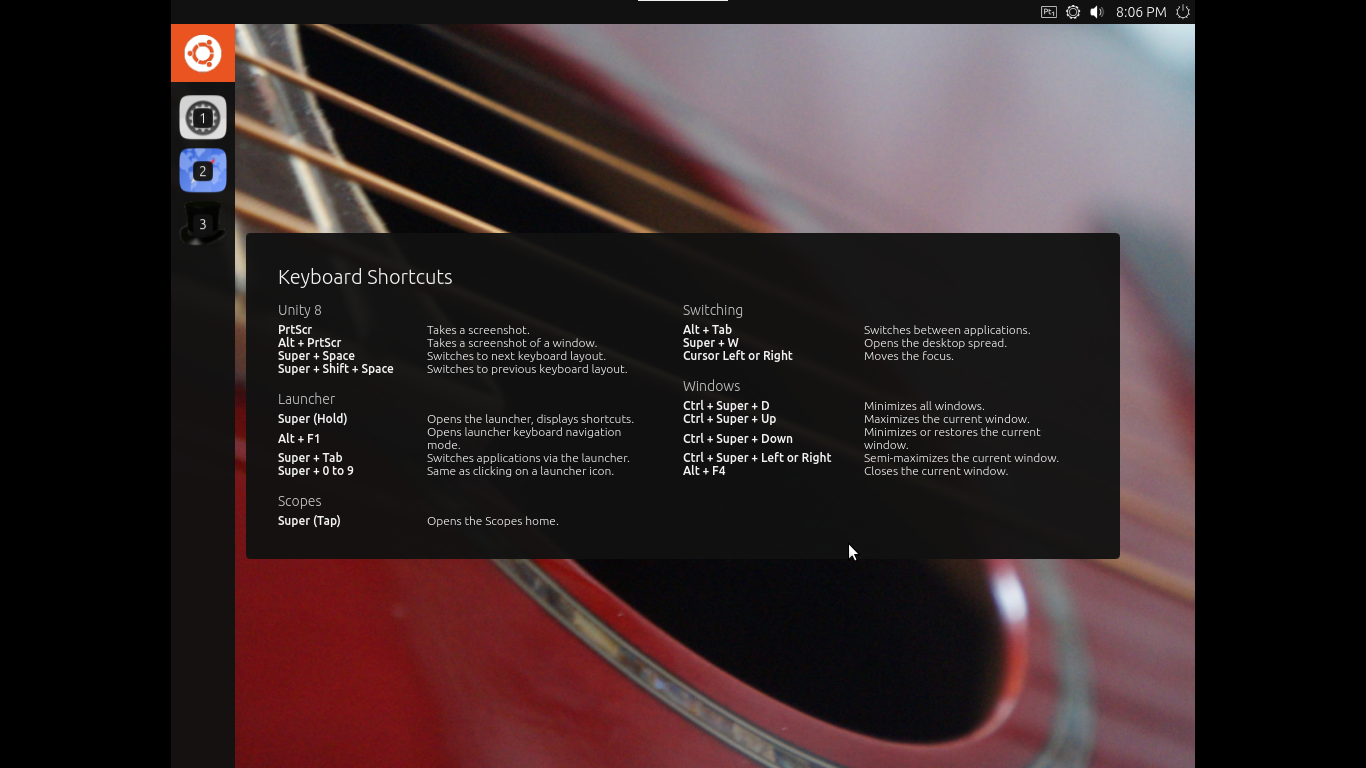Launch the top hat app, launcher icon 3
Viewport: 1366px width, 768px height.
(x=203, y=224)
